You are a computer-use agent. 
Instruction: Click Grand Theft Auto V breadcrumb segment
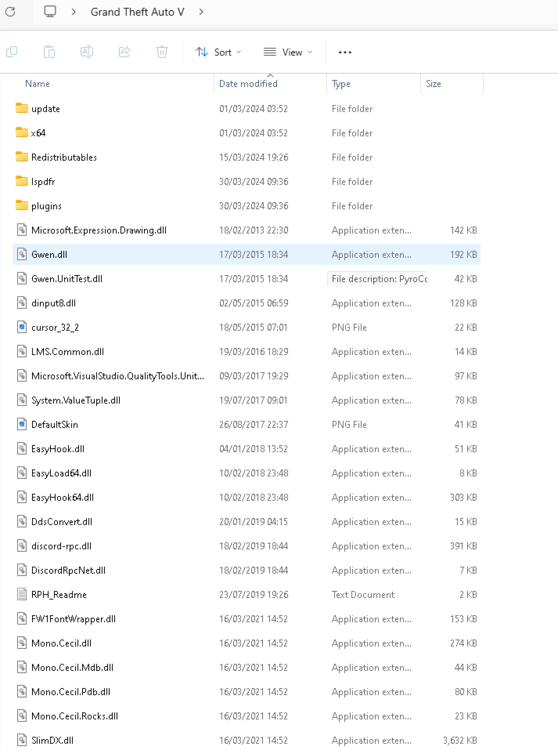137,12
